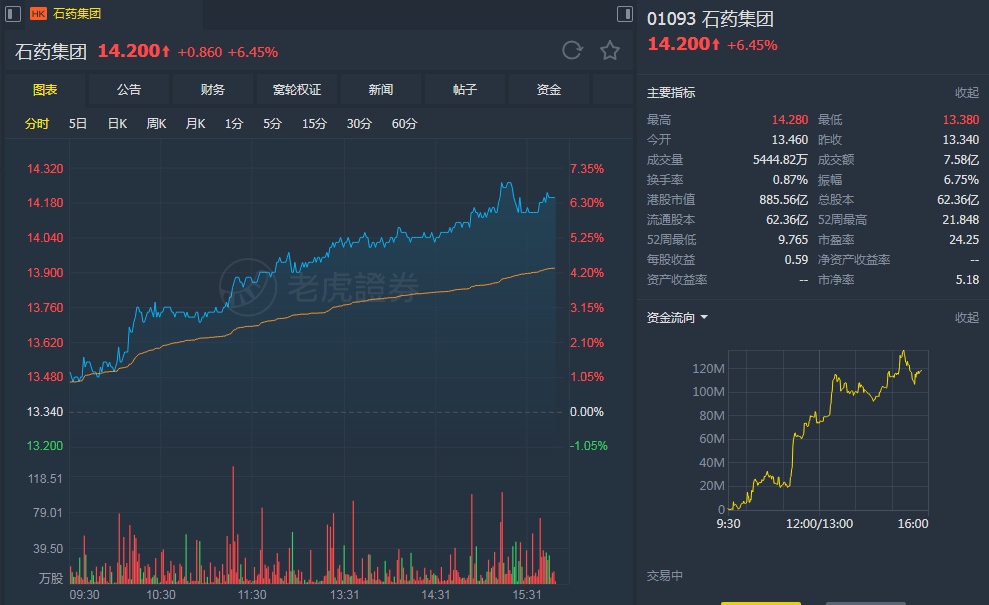Screen dimensions: 989x605
Task: Click the blue intraday price line chart
Action: pyautogui.click(x=313, y=281)
